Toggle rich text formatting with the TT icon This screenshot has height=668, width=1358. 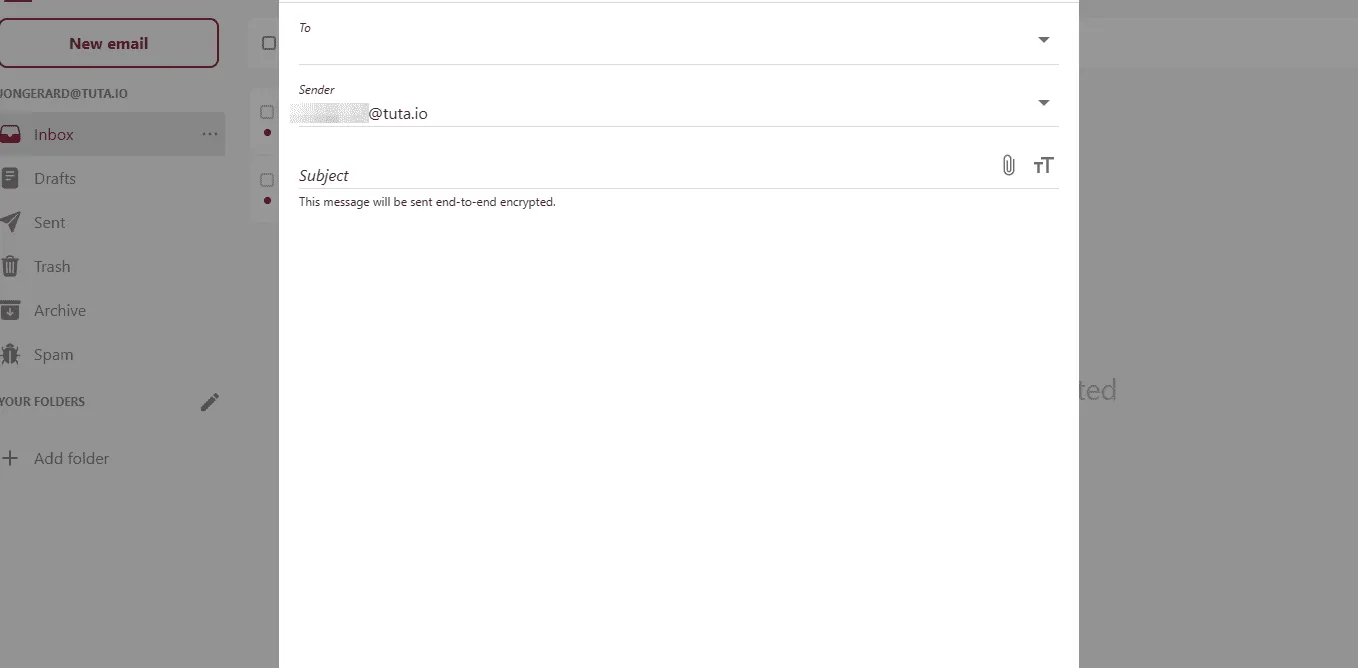(1043, 165)
